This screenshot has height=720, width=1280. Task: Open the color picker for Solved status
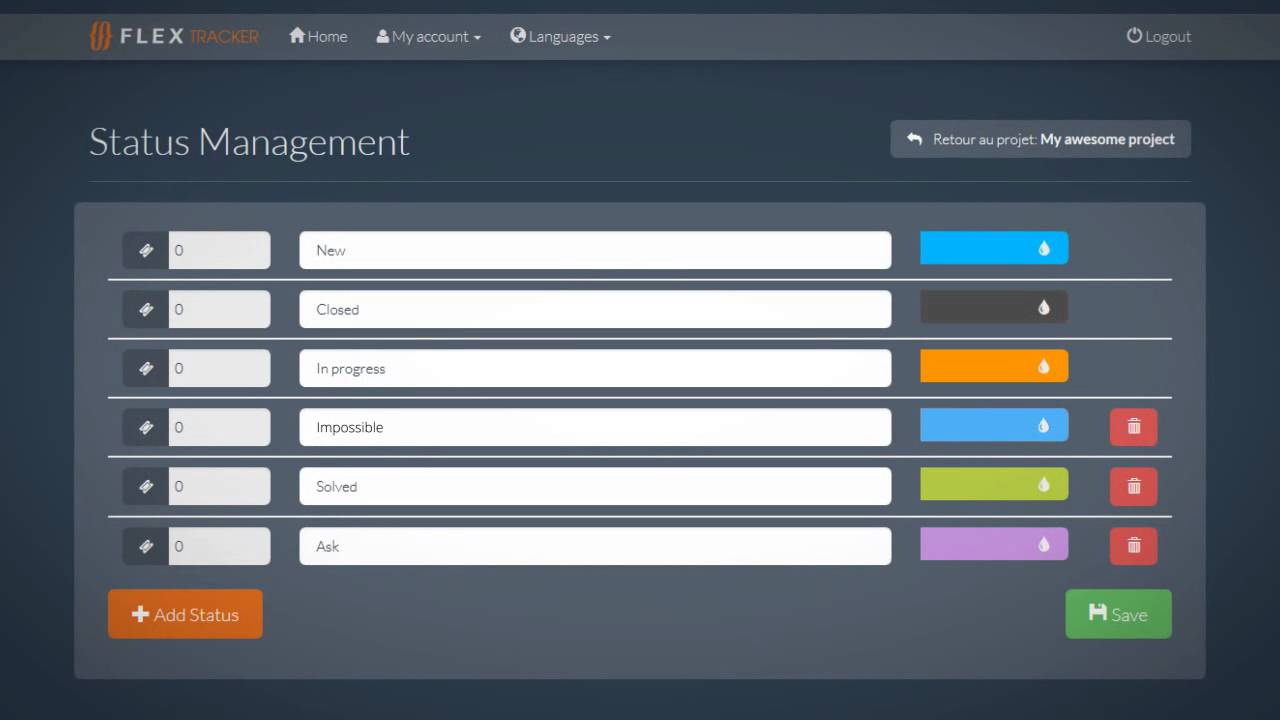click(x=994, y=484)
